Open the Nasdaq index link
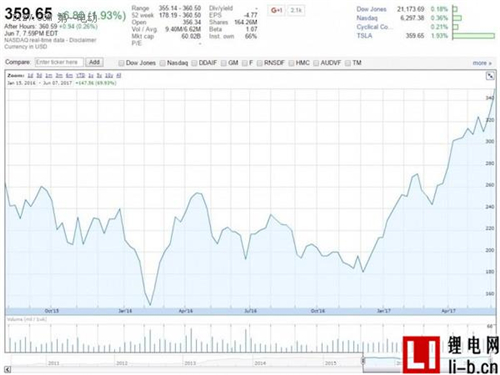 pos(367,18)
